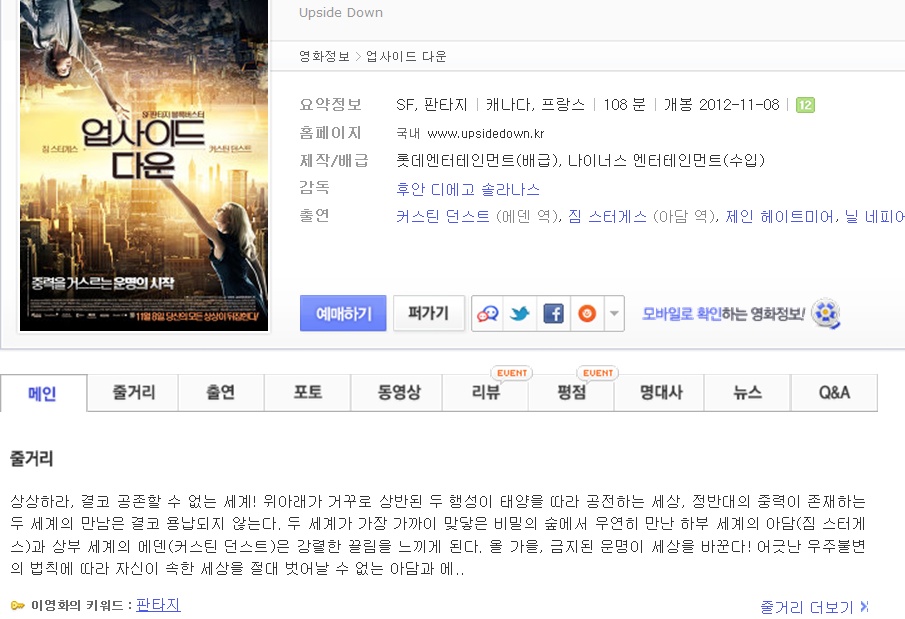Expand the share options dropdown arrow

click(x=614, y=314)
